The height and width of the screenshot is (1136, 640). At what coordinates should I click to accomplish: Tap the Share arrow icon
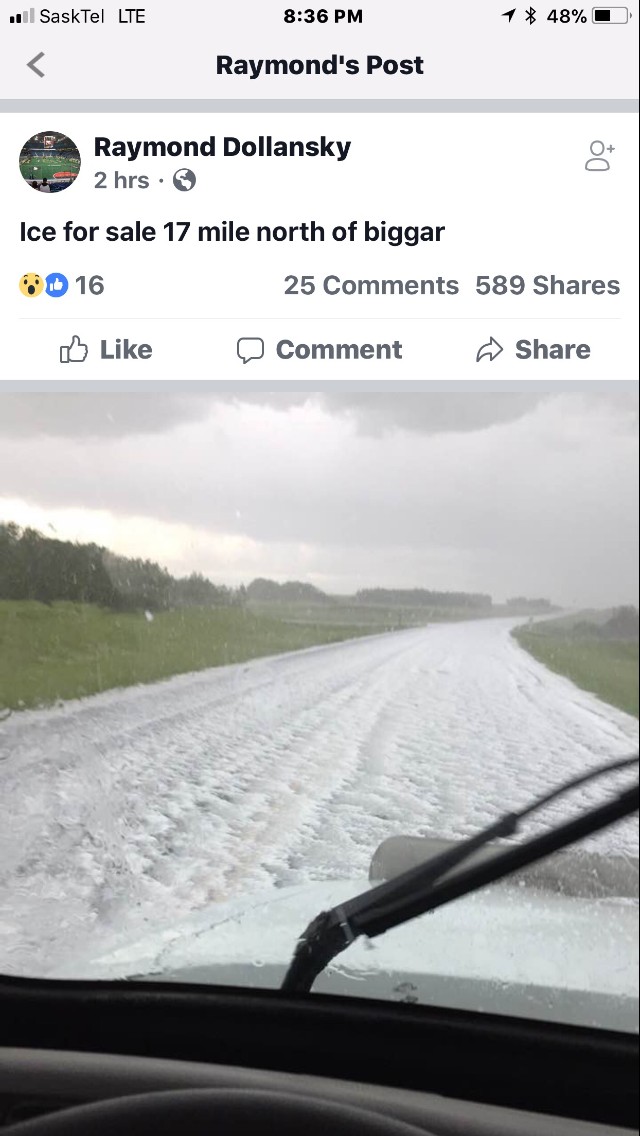(x=489, y=350)
